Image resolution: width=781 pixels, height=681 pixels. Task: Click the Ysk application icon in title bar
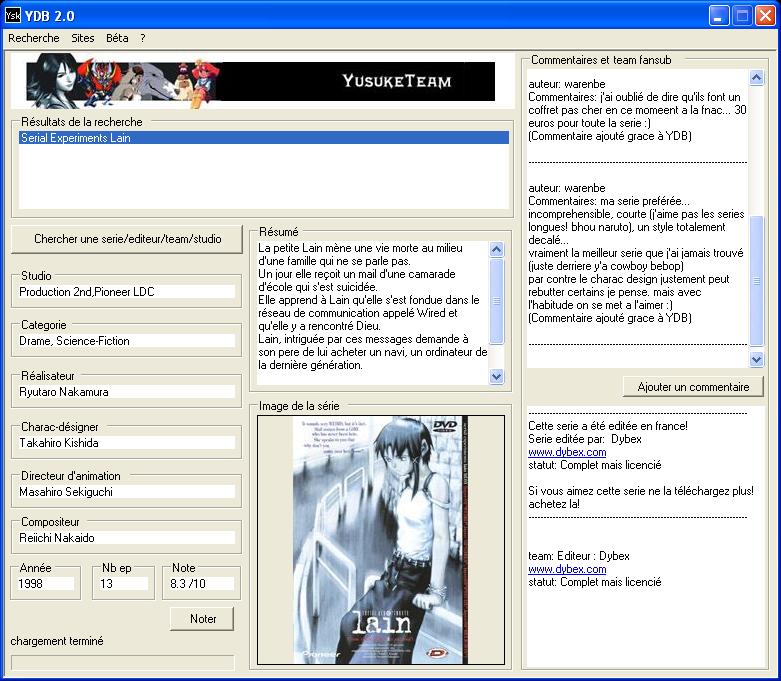click(12, 15)
